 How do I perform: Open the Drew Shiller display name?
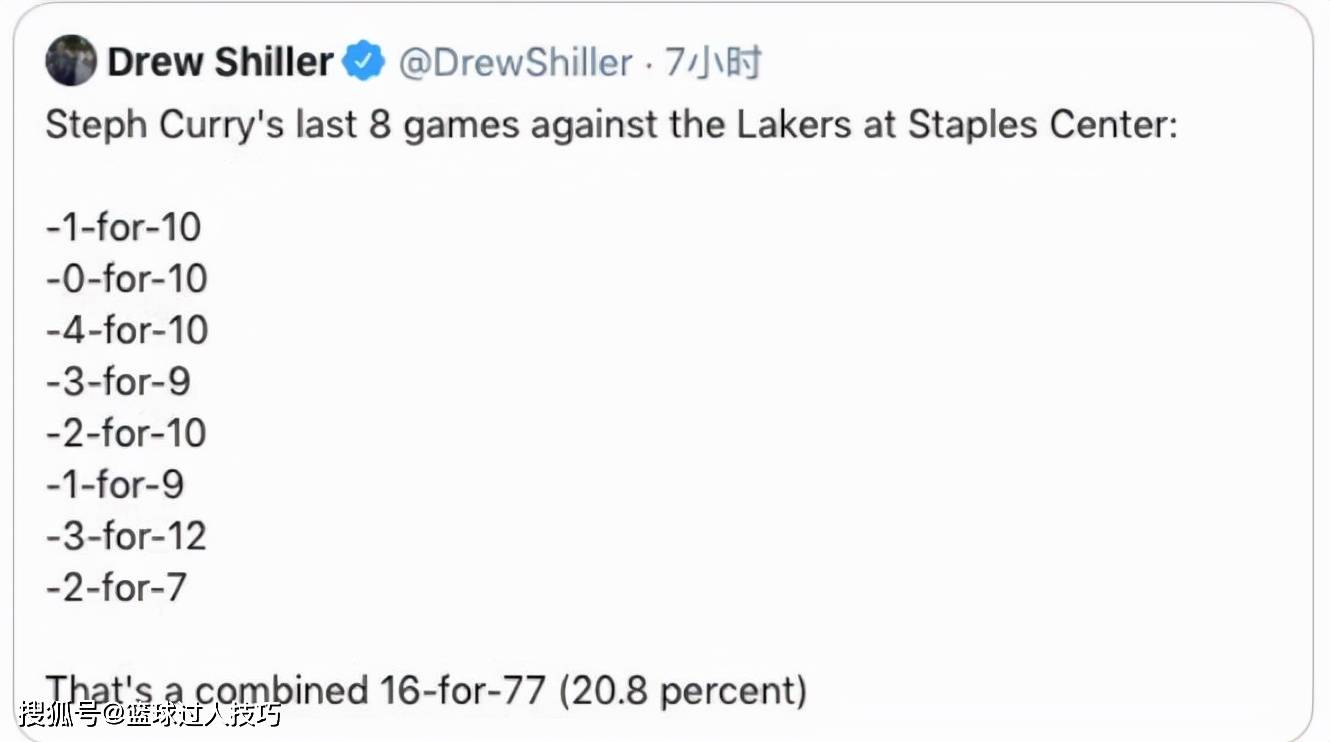pyautogui.click(x=220, y=62)
